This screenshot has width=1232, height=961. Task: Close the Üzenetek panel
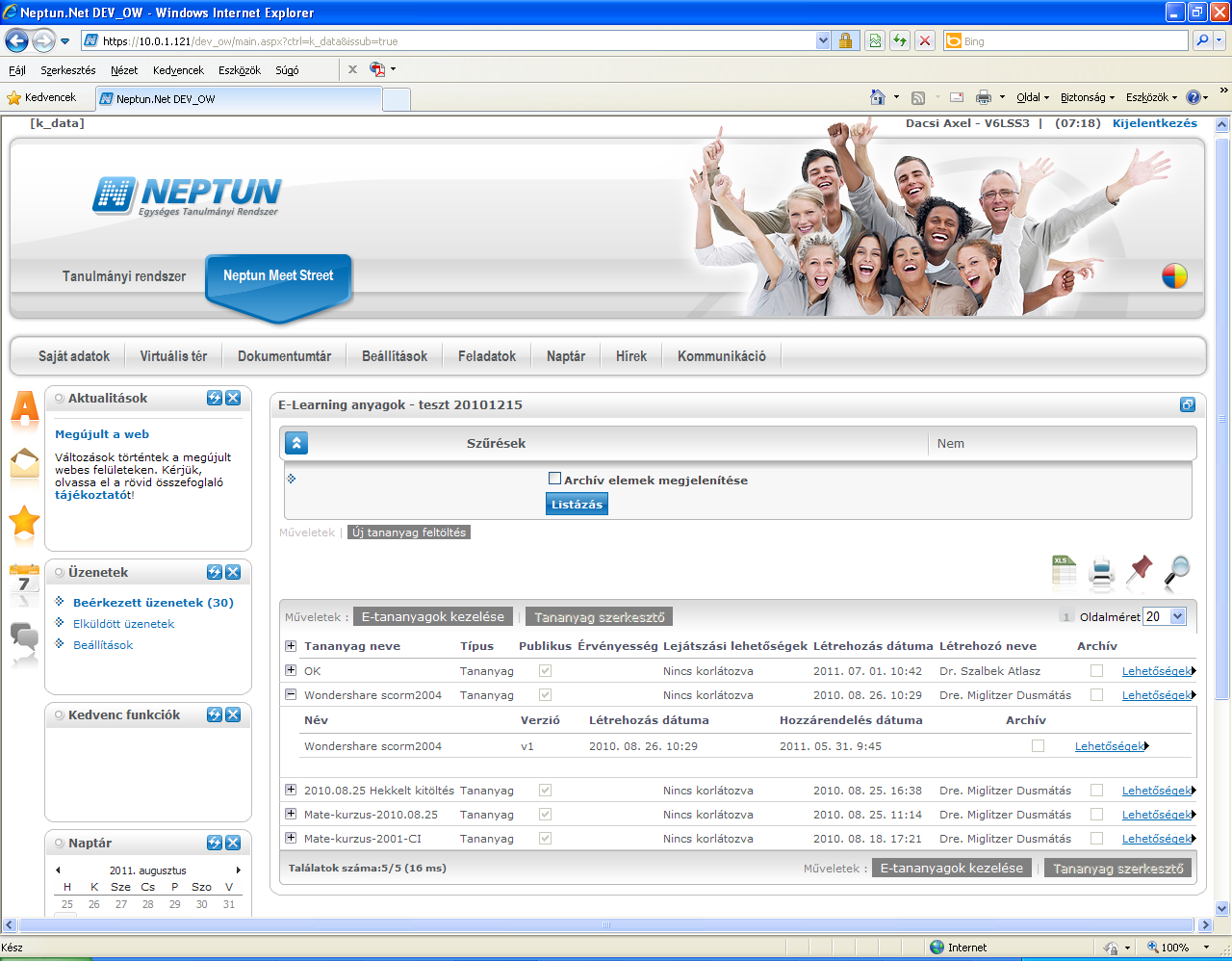233,572
